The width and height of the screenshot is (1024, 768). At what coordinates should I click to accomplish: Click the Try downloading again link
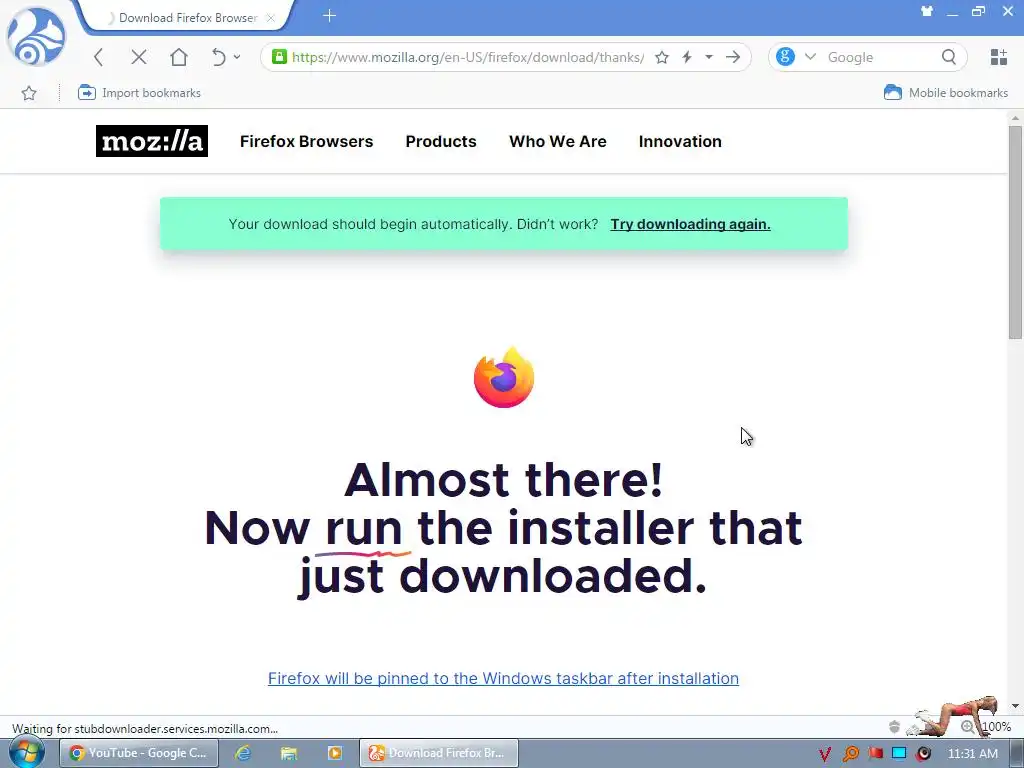pyautogui.click(x=690, y=225)
